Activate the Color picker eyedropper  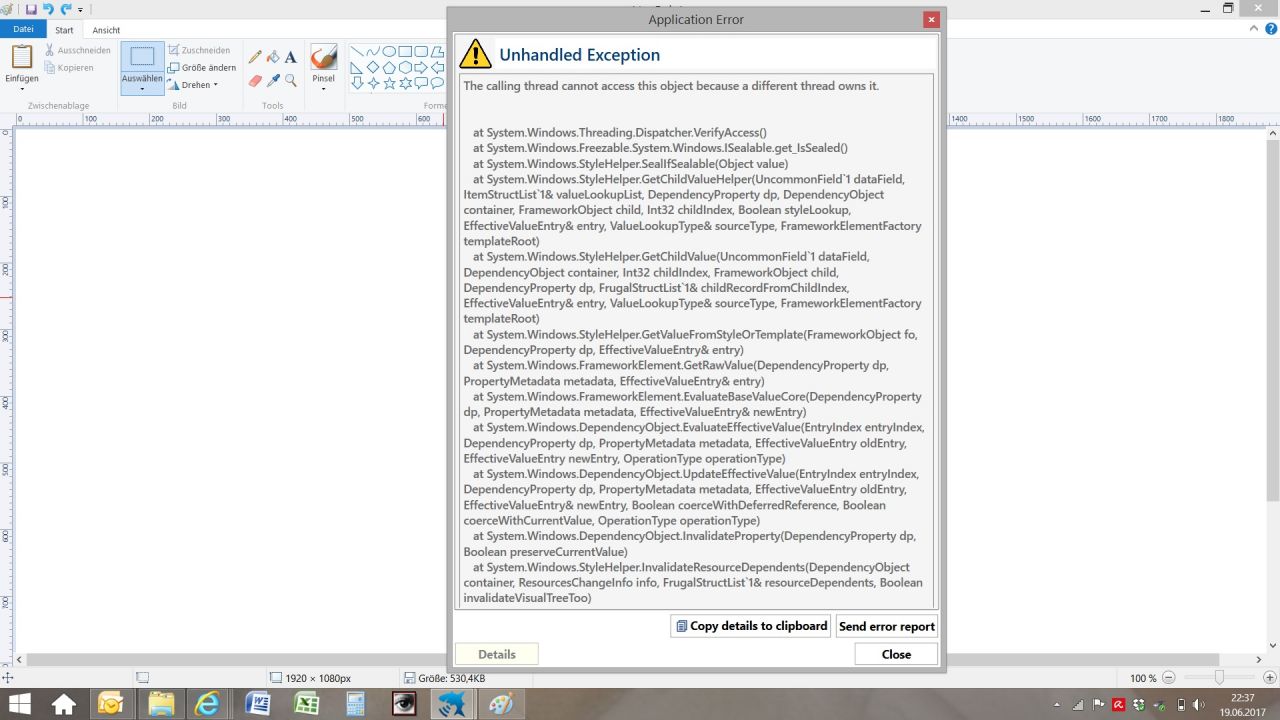click(273, 80)
